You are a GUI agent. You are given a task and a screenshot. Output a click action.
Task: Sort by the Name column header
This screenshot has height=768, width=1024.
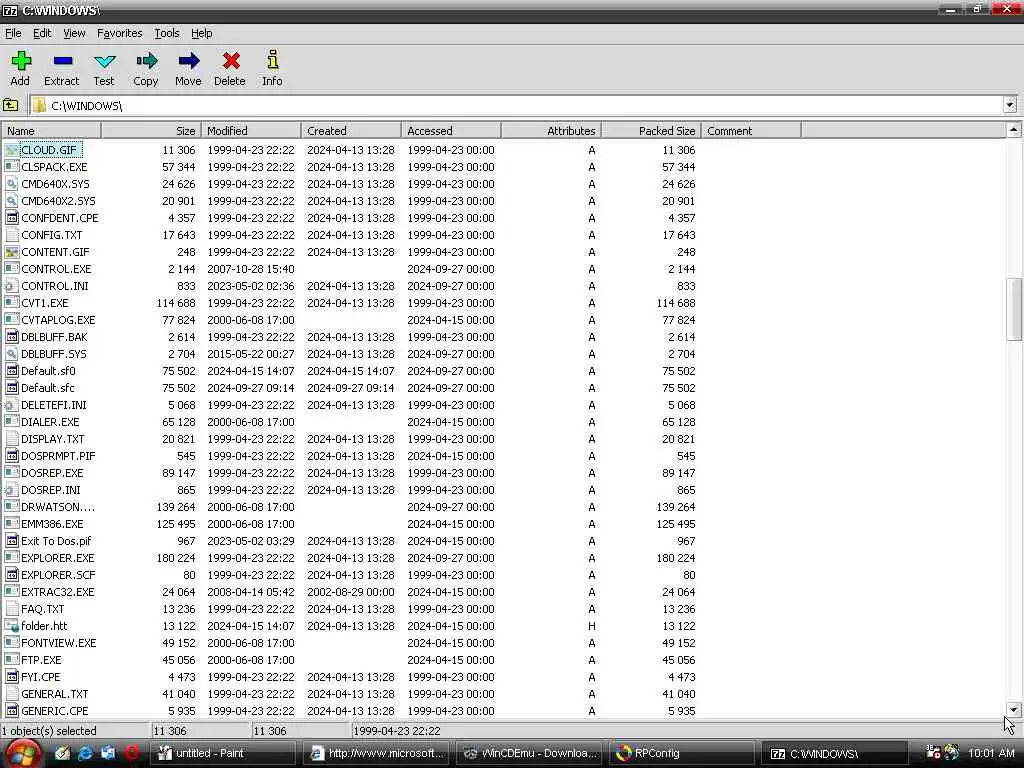pyautogui.click(x=51, y=131)
